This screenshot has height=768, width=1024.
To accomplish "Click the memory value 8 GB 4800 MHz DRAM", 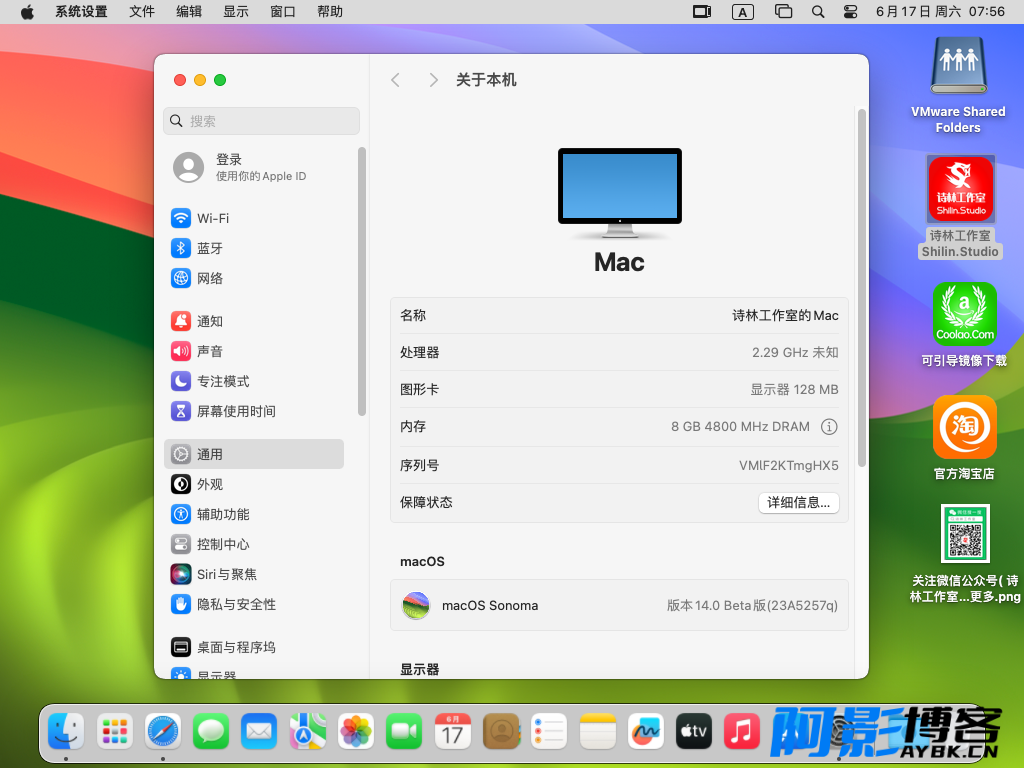I will click(x=740, y=426).
